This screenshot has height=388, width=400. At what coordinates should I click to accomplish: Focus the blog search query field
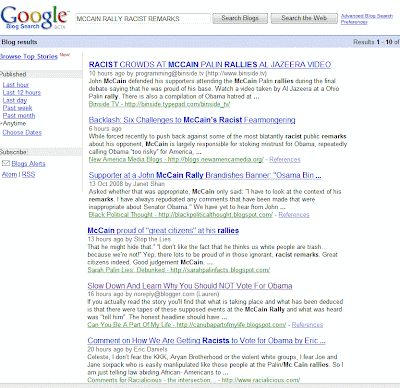pyautogui.click(x=143, y=18)
